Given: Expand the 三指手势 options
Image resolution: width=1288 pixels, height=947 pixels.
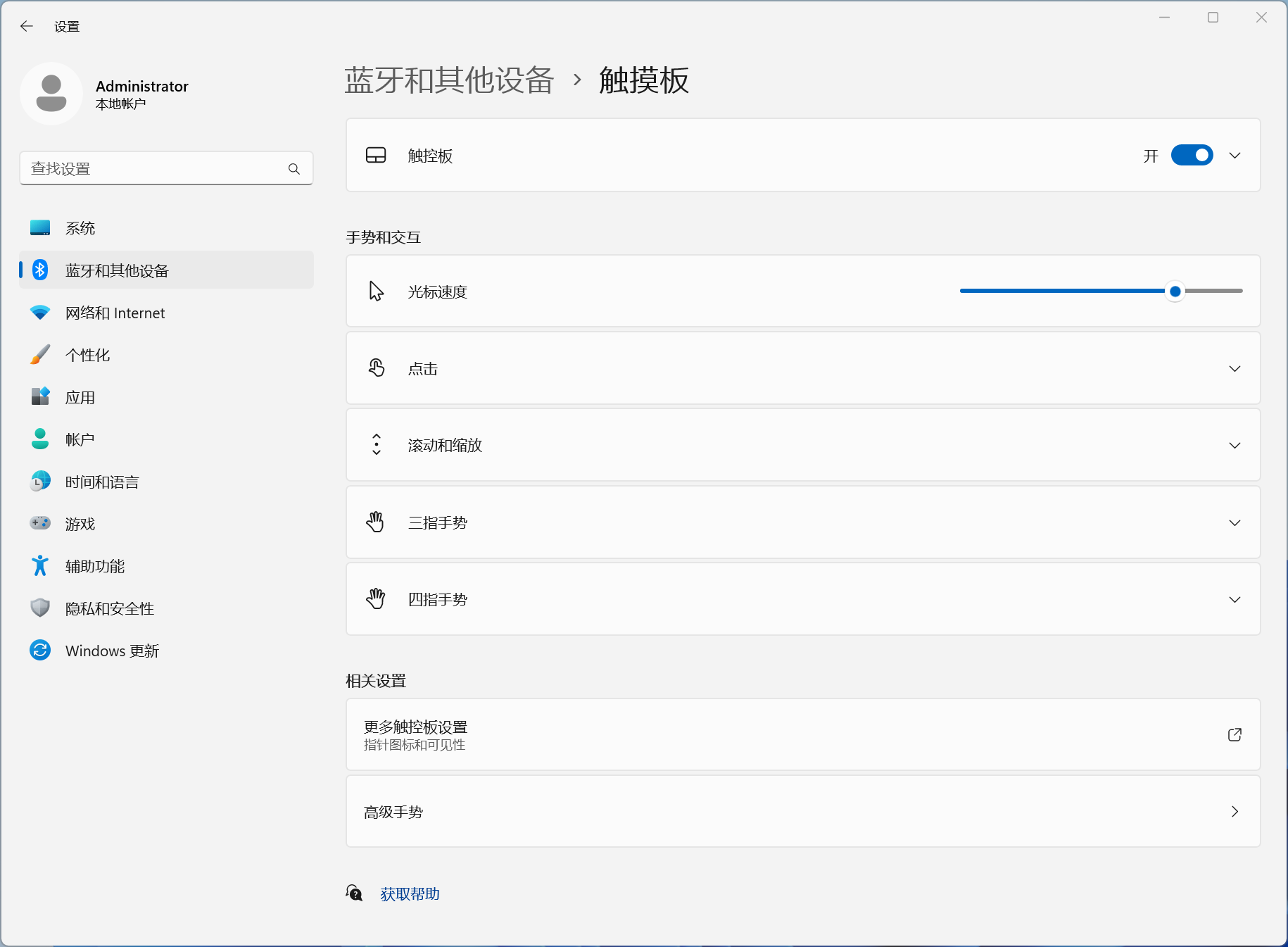Looking at the screenshot, I should (1235, 522).
